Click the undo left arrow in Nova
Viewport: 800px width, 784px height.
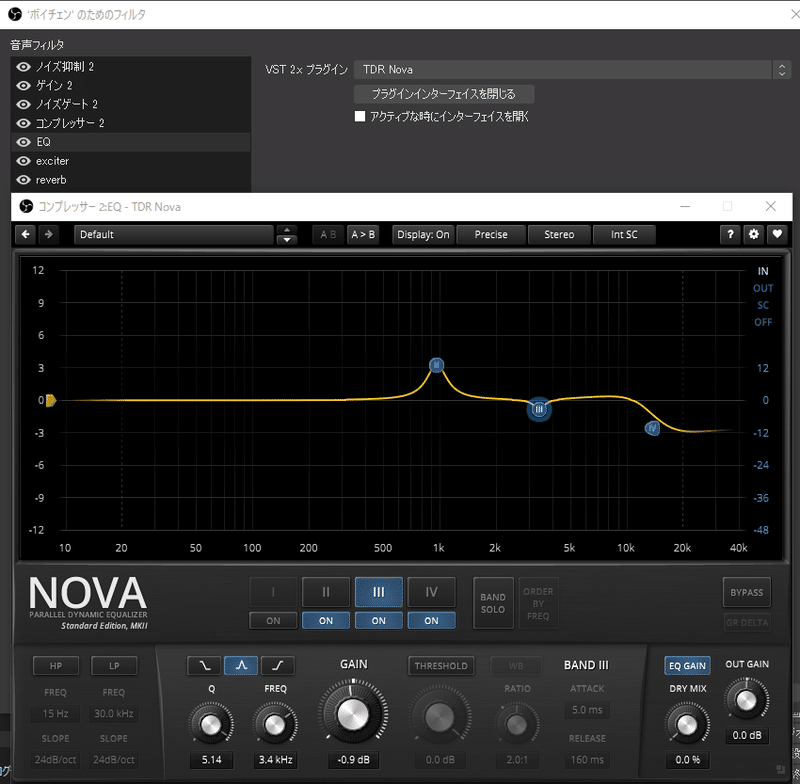[x=26, y=235]
